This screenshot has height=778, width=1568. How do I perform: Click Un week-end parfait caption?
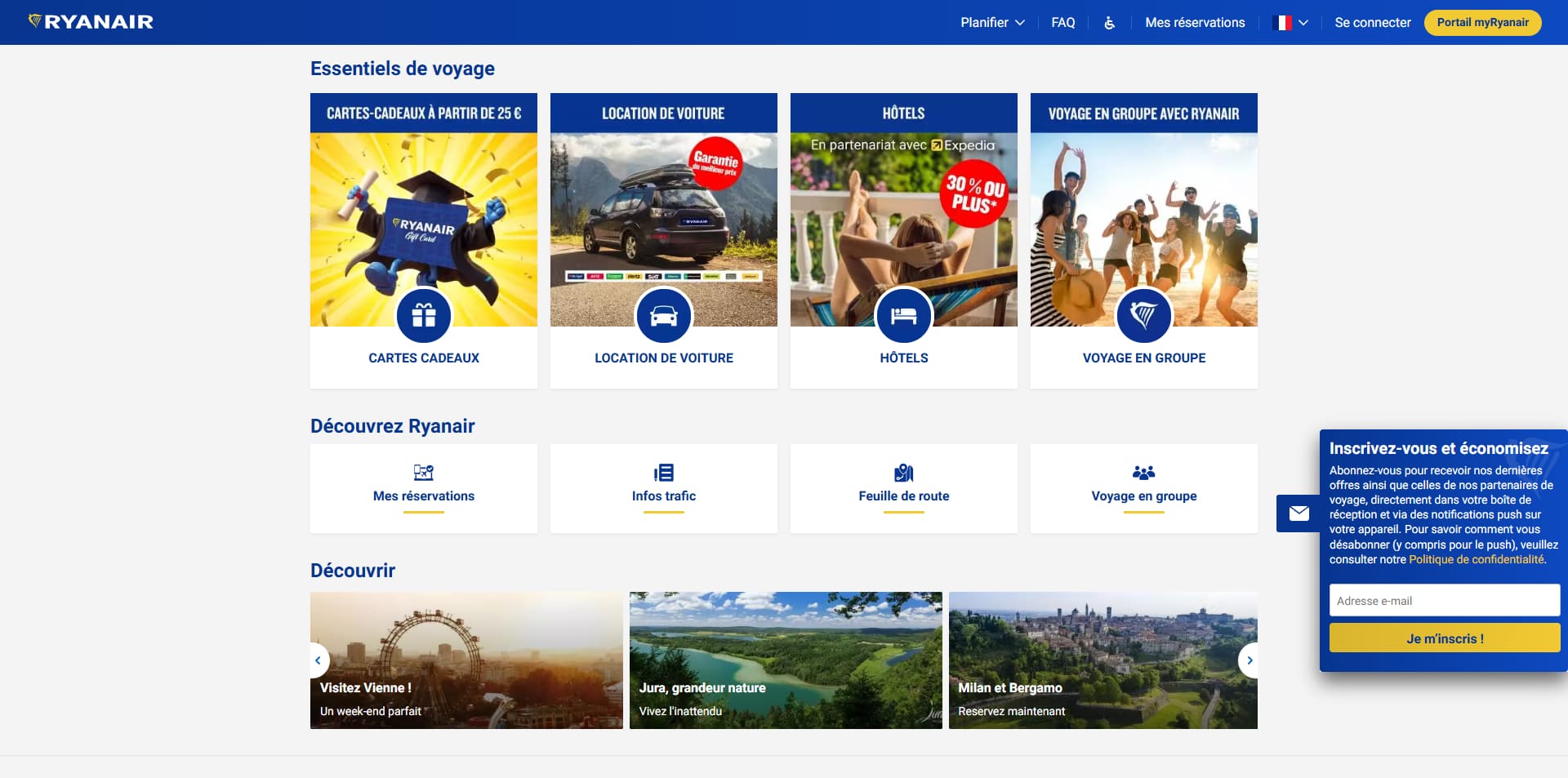371,711
